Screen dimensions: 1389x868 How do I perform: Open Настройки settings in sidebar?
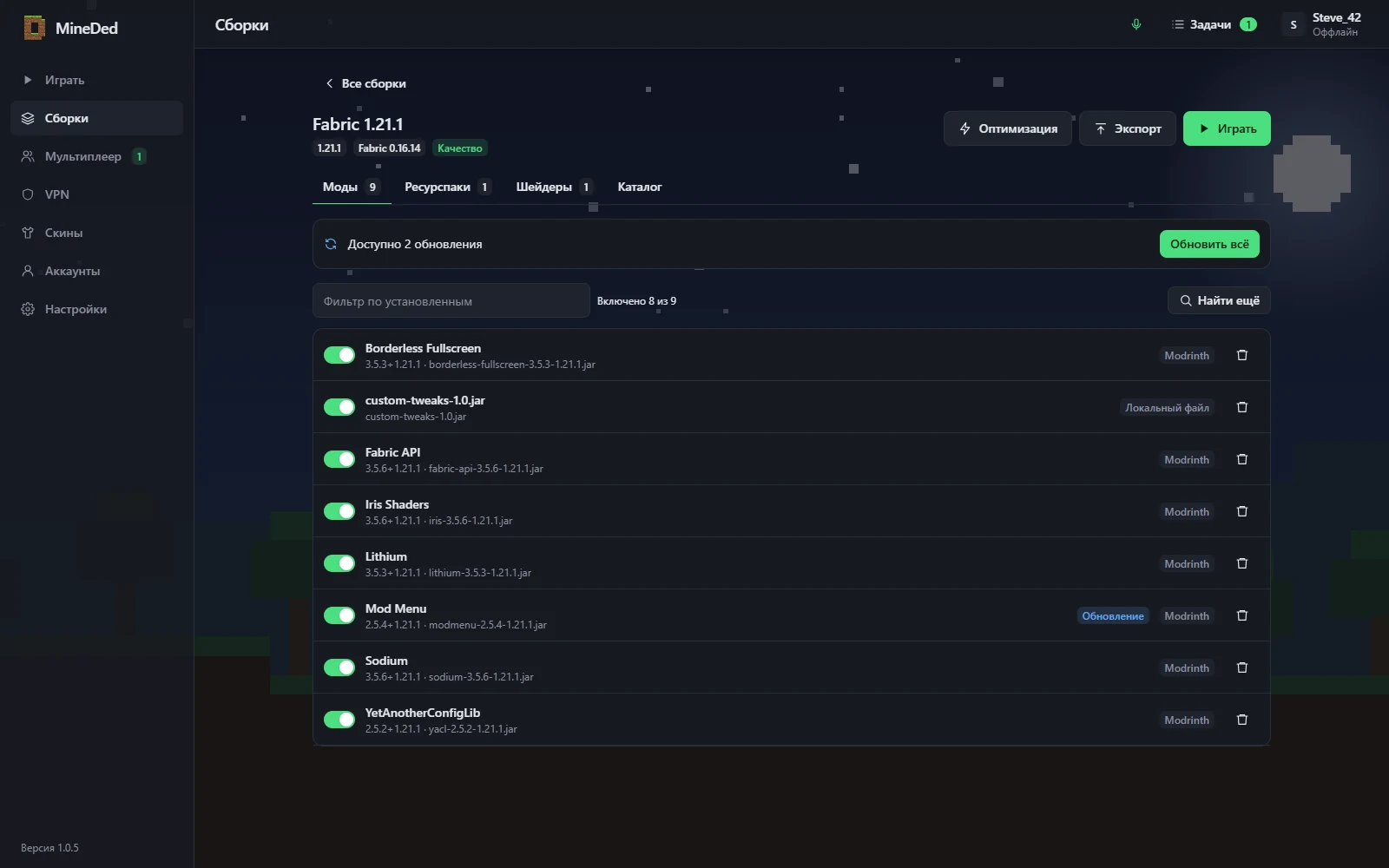96,309
